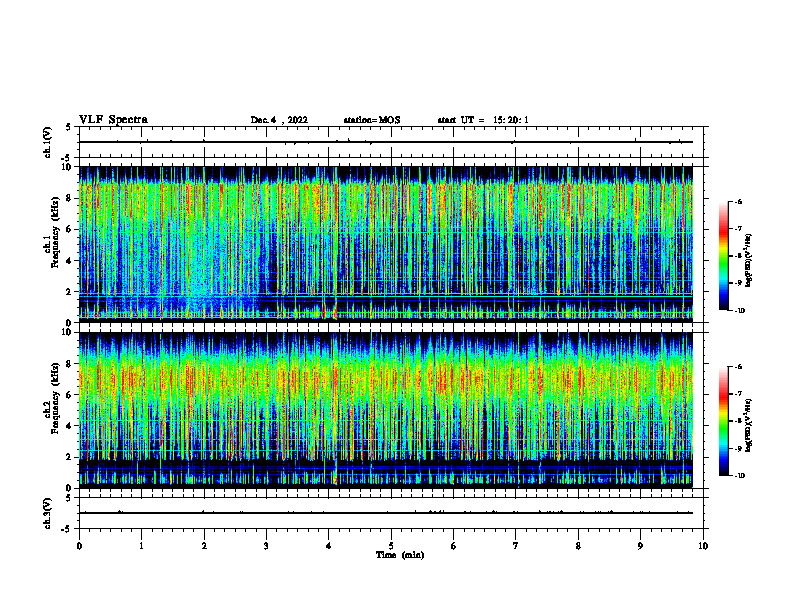
Task: Click inside the ch.2 spectrogram panel
Action: pos(386,410)
